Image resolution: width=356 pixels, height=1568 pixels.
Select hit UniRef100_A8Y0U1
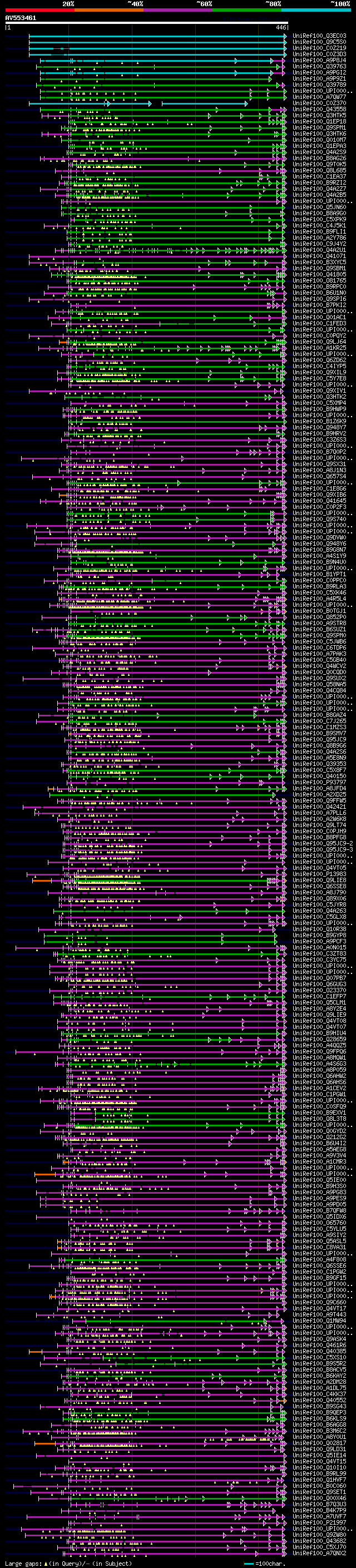(x=319, y=1437)
